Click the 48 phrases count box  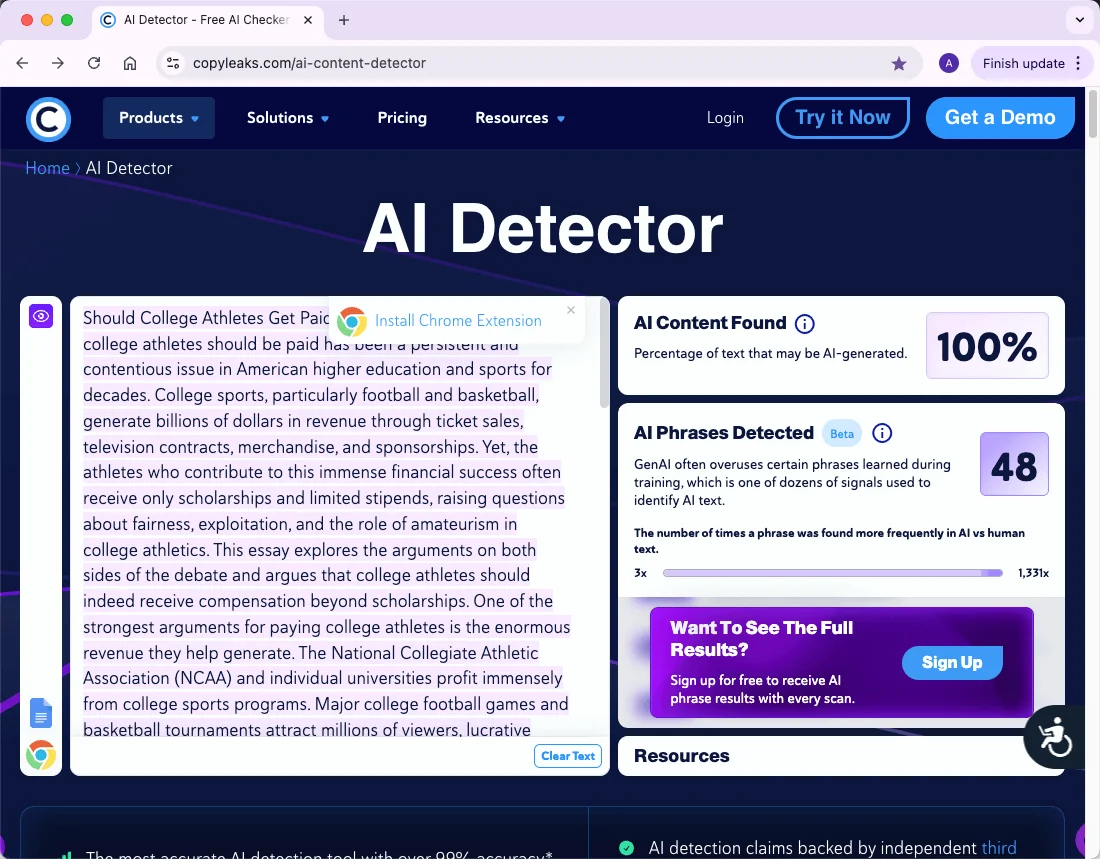point(1014,465)
